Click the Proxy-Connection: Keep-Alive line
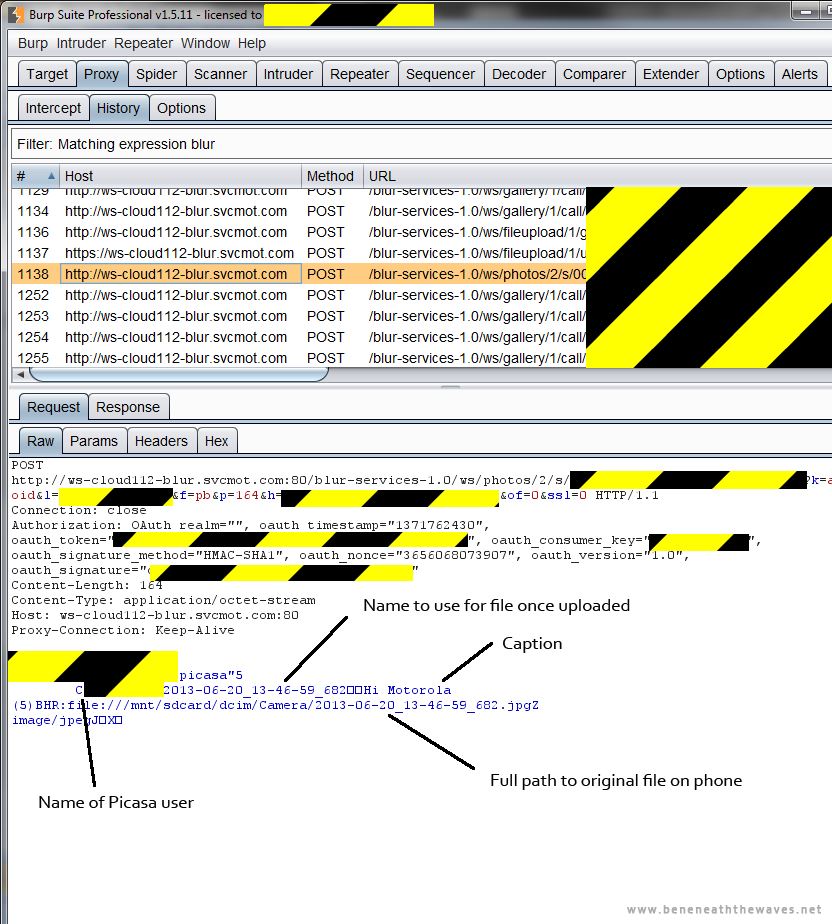 point(123,631)
